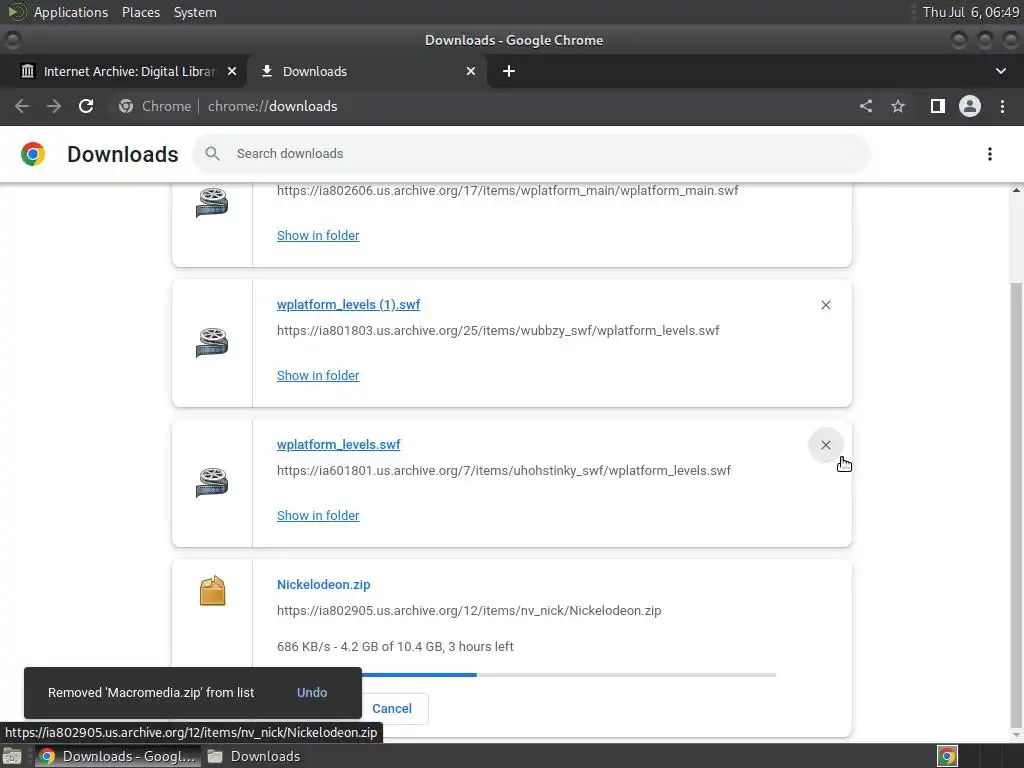The image size is (1024, 768).
Task: Remove wplatform_levels.swf from list
Action: 825,445
